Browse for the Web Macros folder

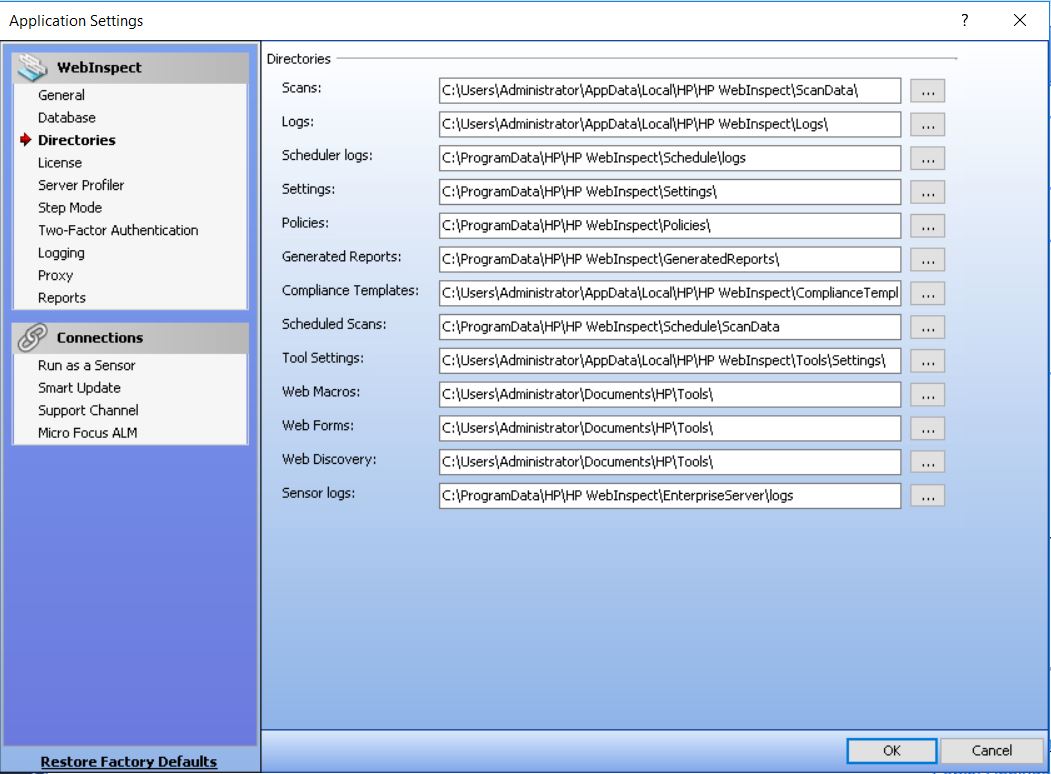click(x=927, y=395)
